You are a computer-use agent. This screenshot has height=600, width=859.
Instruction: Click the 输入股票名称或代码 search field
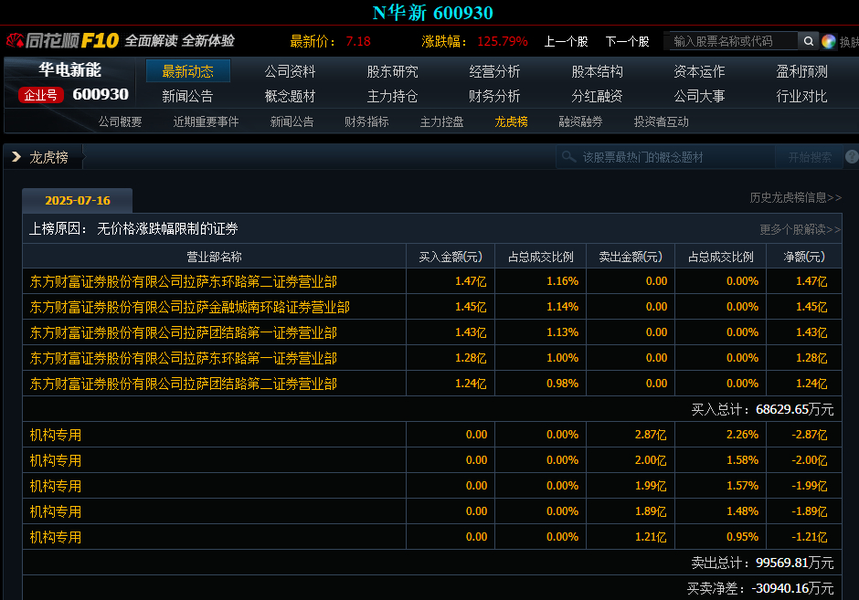(734, 41)
